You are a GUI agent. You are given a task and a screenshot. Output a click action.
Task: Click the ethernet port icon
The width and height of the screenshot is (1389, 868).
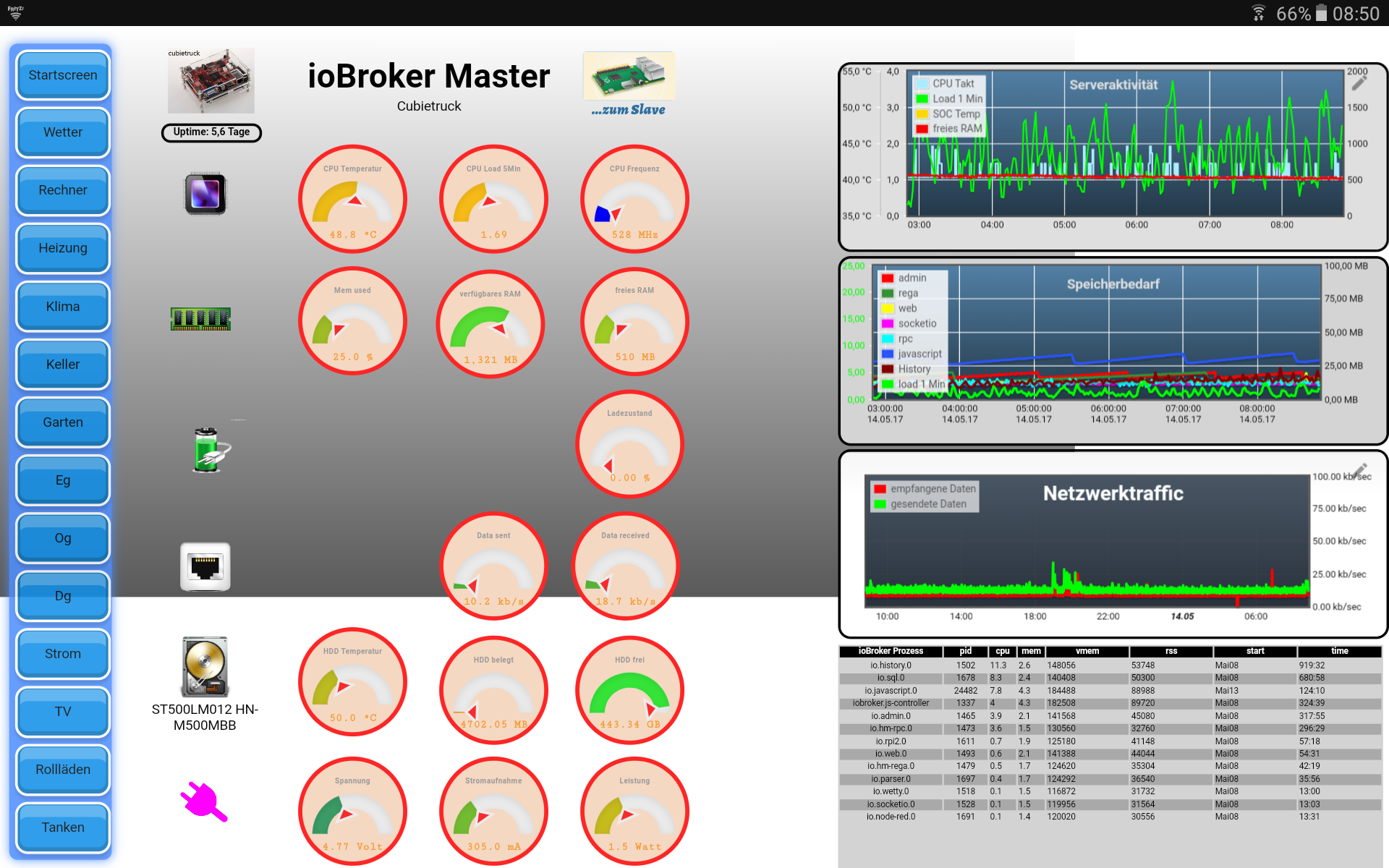(x=205, y=567)
